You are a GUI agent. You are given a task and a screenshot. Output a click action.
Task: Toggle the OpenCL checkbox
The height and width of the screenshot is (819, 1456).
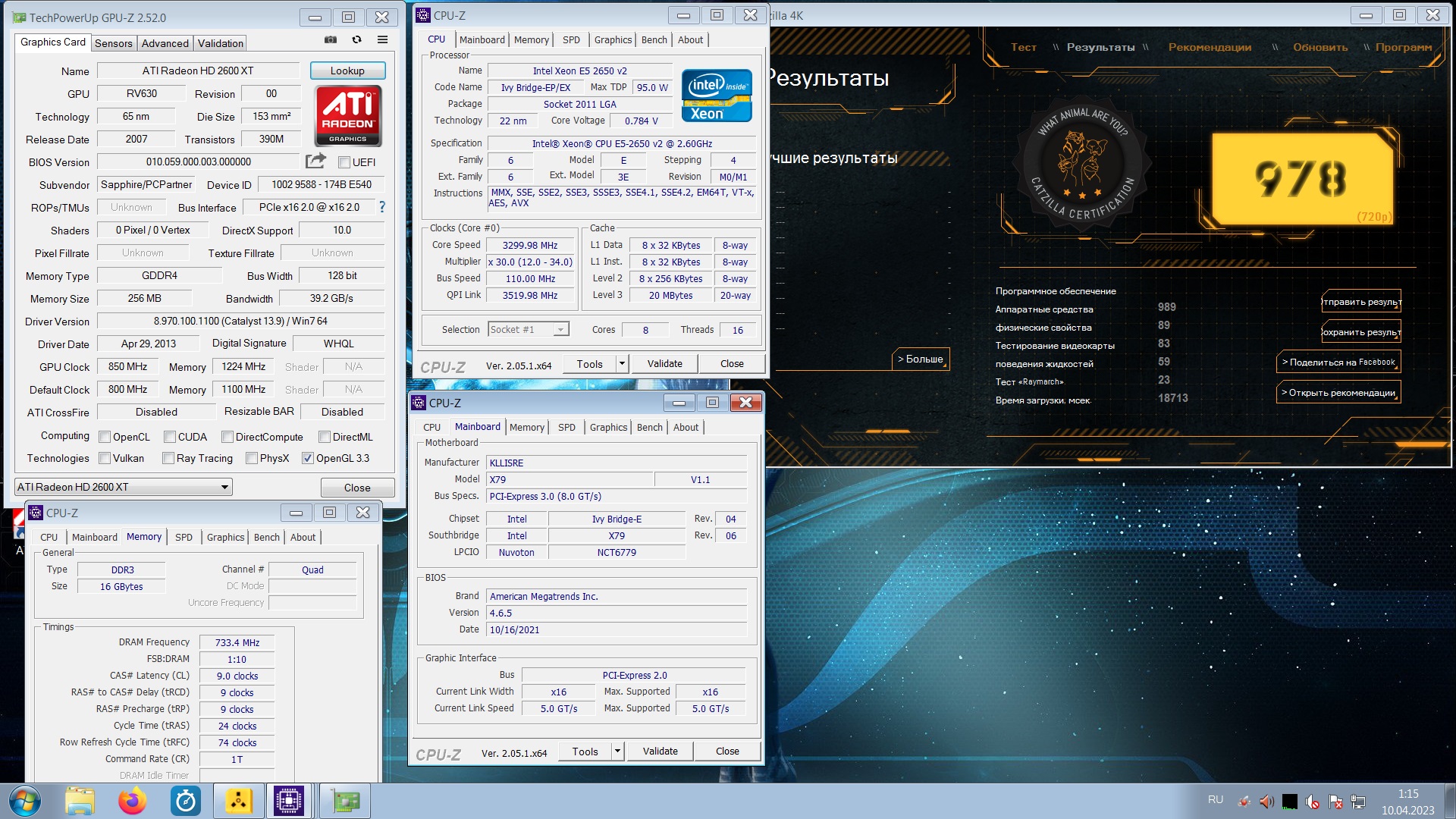click(105, 437)
